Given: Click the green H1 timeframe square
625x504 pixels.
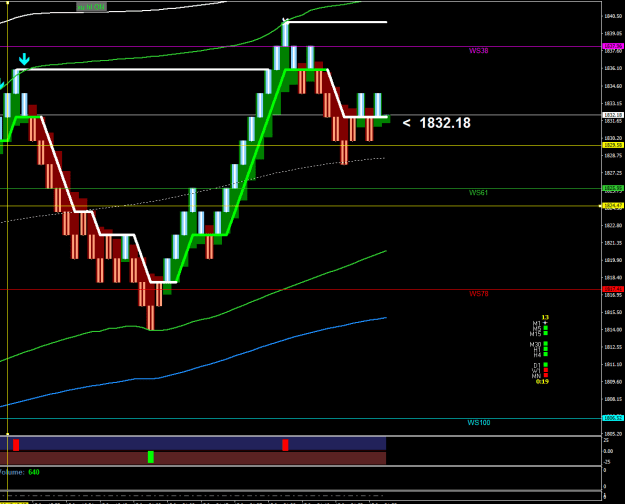Looking at the screenshot, I should [x=546, y=349].
